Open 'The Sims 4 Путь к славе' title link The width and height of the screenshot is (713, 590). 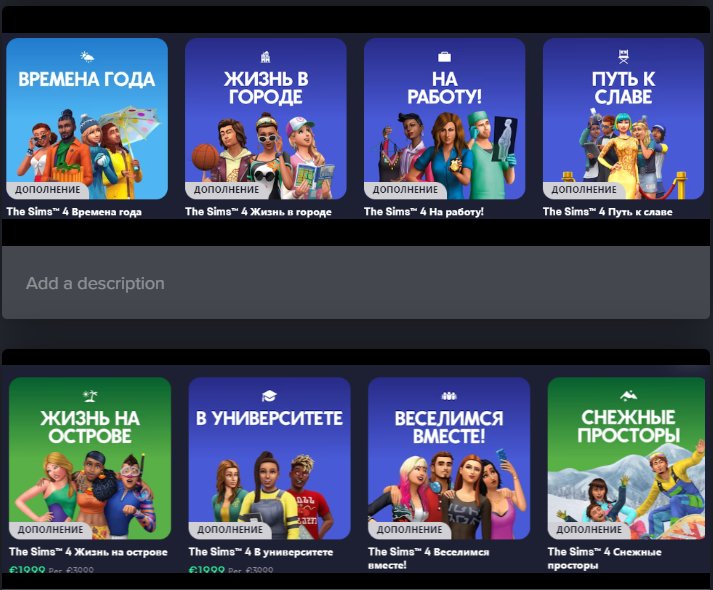[608, 212]
